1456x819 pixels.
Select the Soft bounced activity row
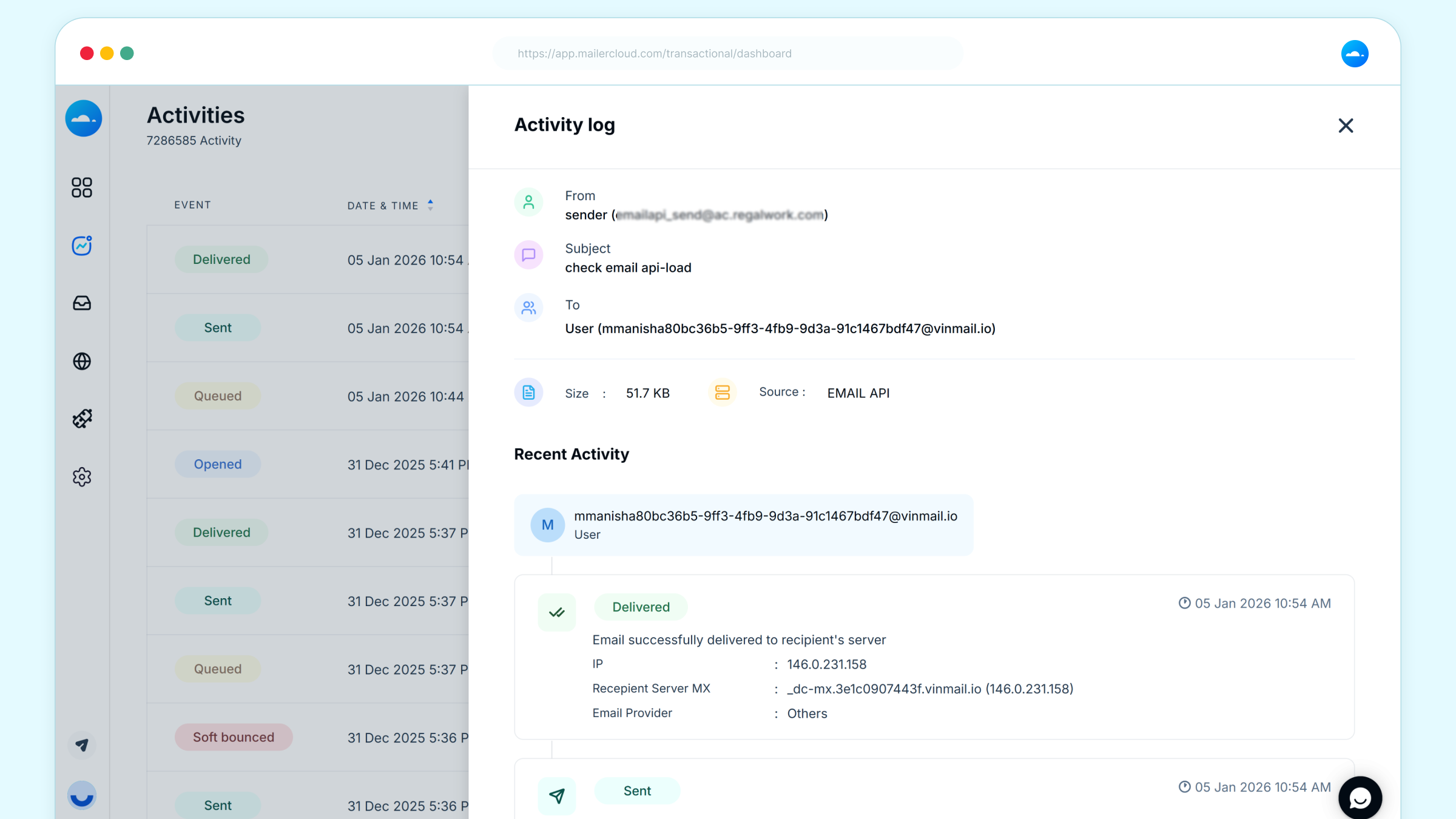pos(234,737)
